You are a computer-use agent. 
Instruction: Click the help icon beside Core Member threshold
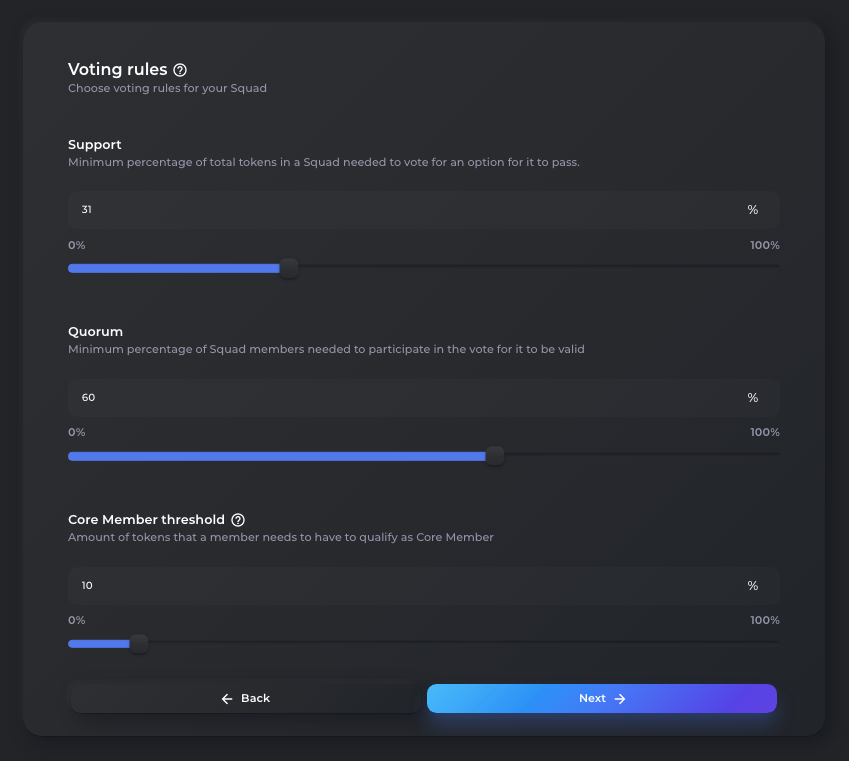coord(238,520)
